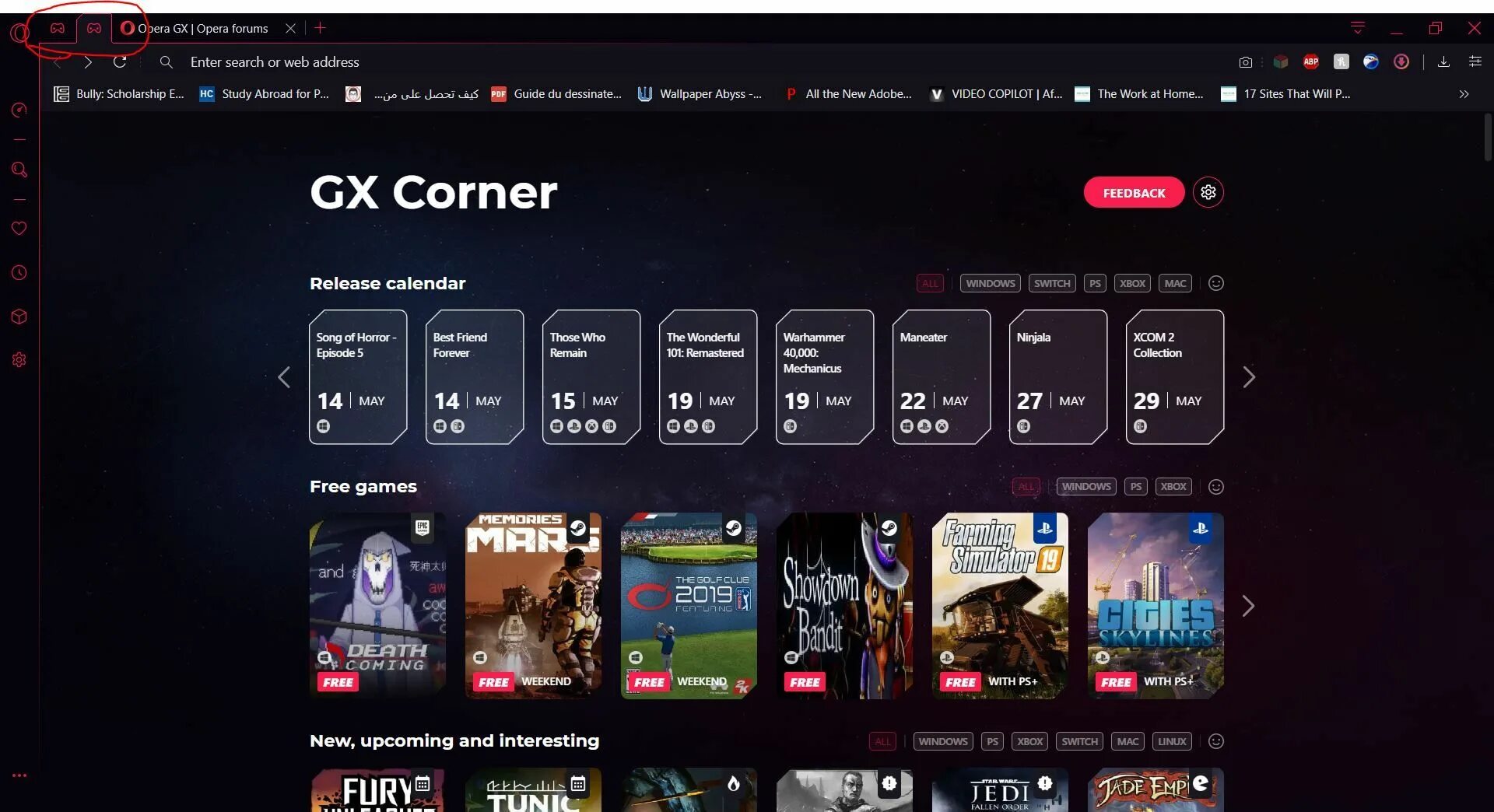This screenshot has height=812, width=1494.
Task: Open Settings gear in sidebar
Action: point(19,360)
